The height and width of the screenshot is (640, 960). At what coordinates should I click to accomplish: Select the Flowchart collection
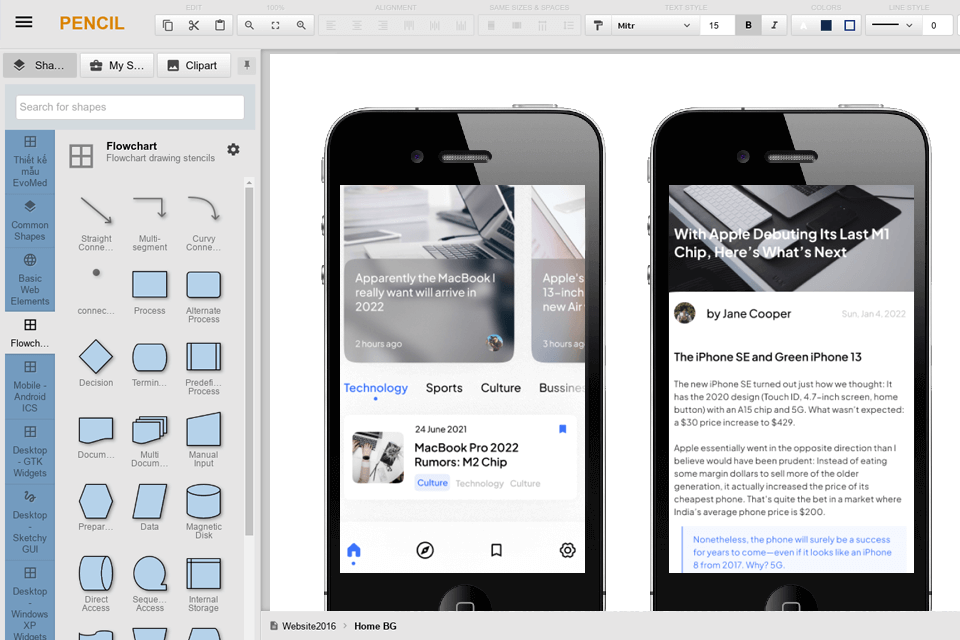pos(30,333)
